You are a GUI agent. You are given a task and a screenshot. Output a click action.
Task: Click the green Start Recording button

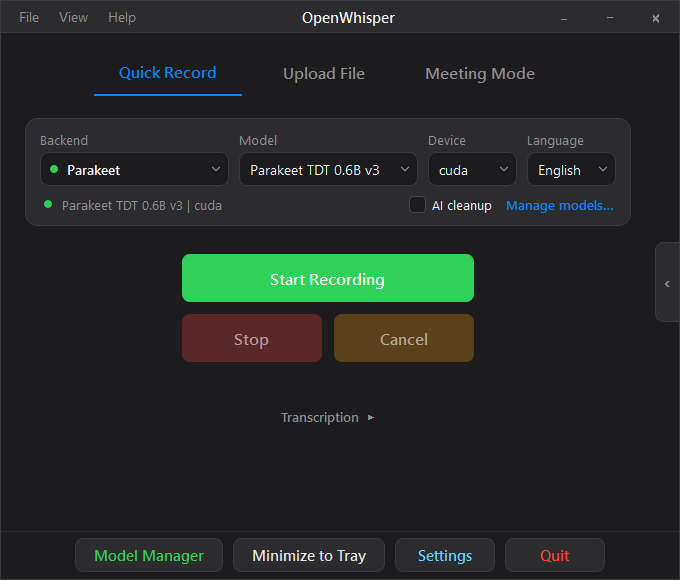[x=328, y=278]
